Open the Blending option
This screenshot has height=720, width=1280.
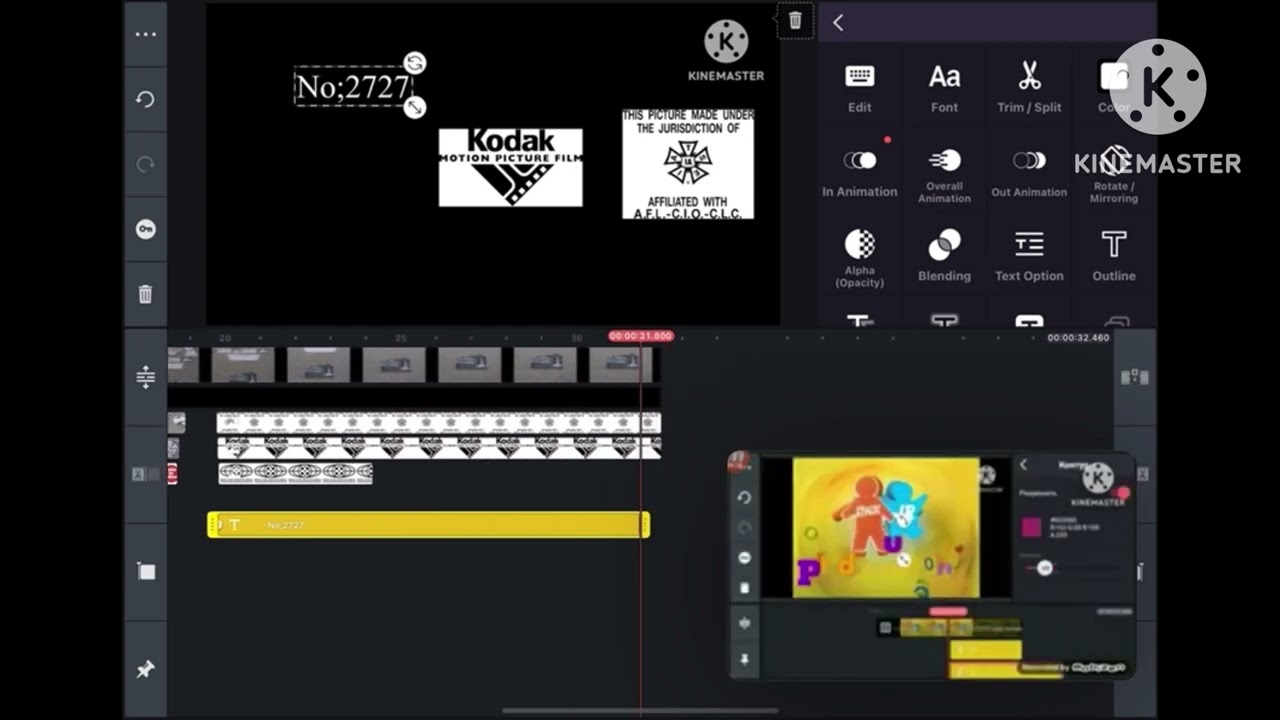click(944, 256)
